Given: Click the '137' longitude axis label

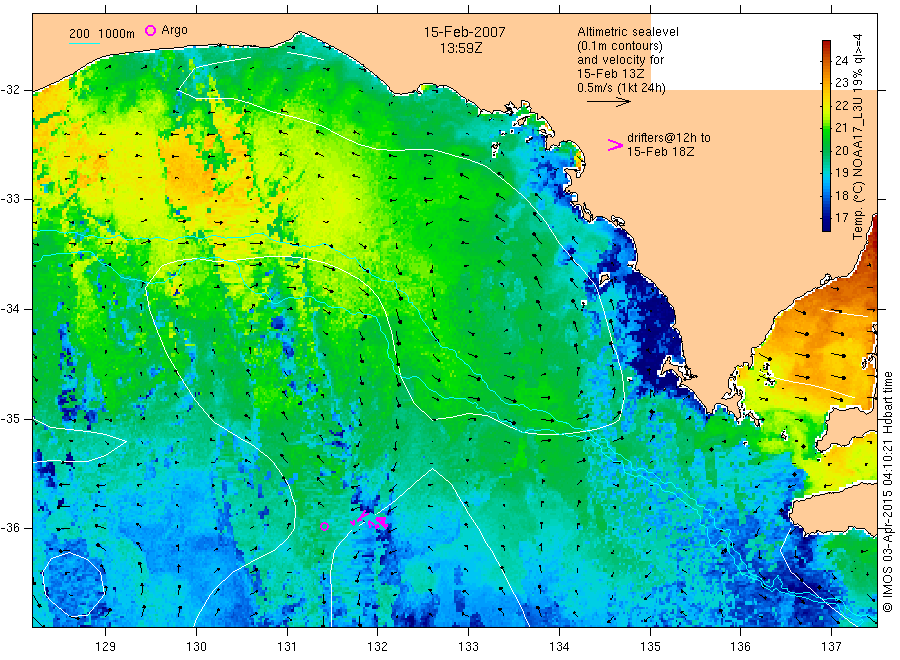Looking at the screenshot, I should click(831, 646).
